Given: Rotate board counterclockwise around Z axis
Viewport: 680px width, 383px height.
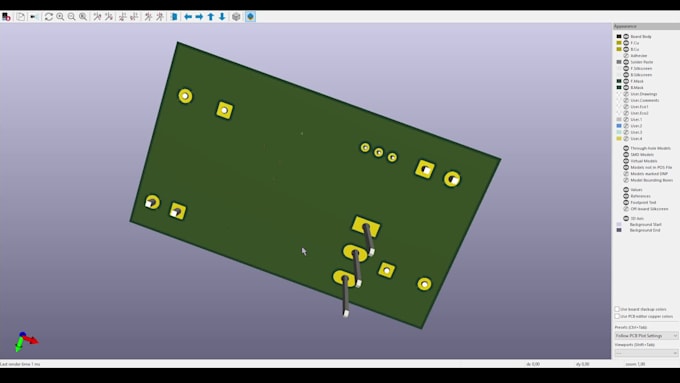Looking at the screenshot, I should (x=160, y=16).
